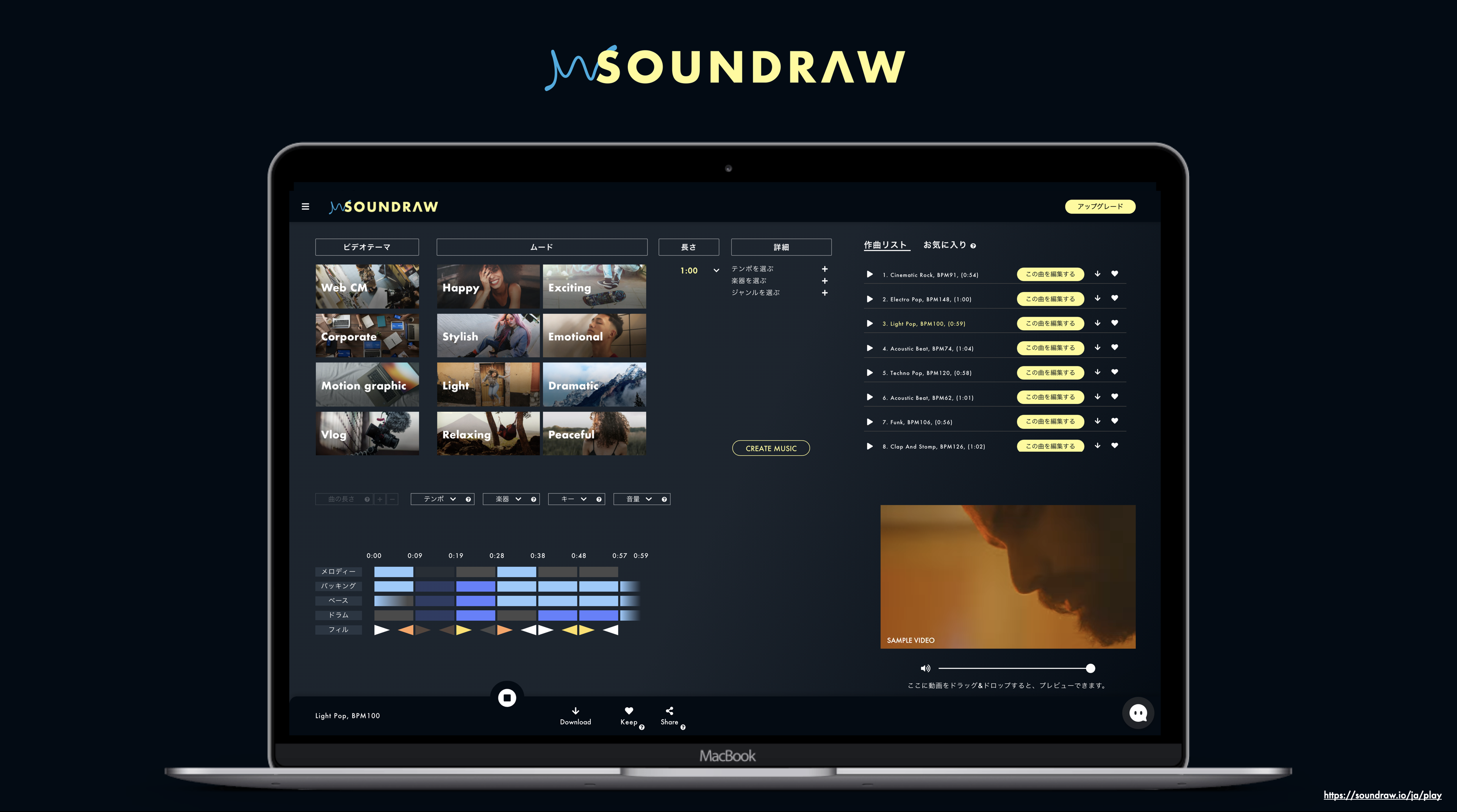Click the Download arrow icon in bottom bar
The height and width of the screenshot is (812, 1457).
575,711
